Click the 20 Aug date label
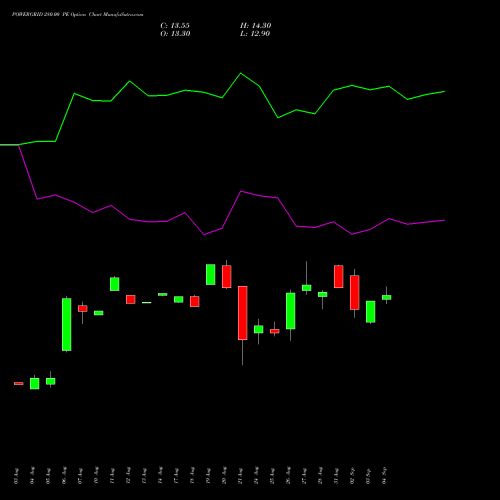500x500 pixels. tap(224, 476)
